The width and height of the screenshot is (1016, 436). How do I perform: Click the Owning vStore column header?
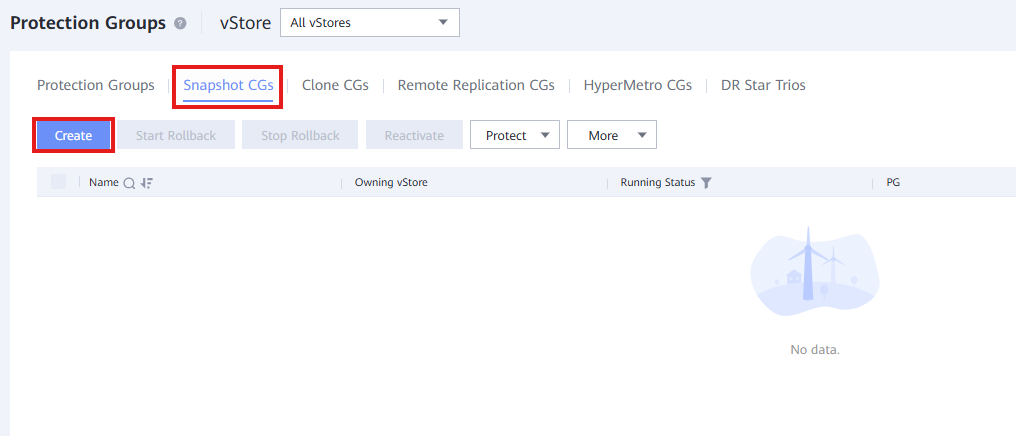[391, 183]
